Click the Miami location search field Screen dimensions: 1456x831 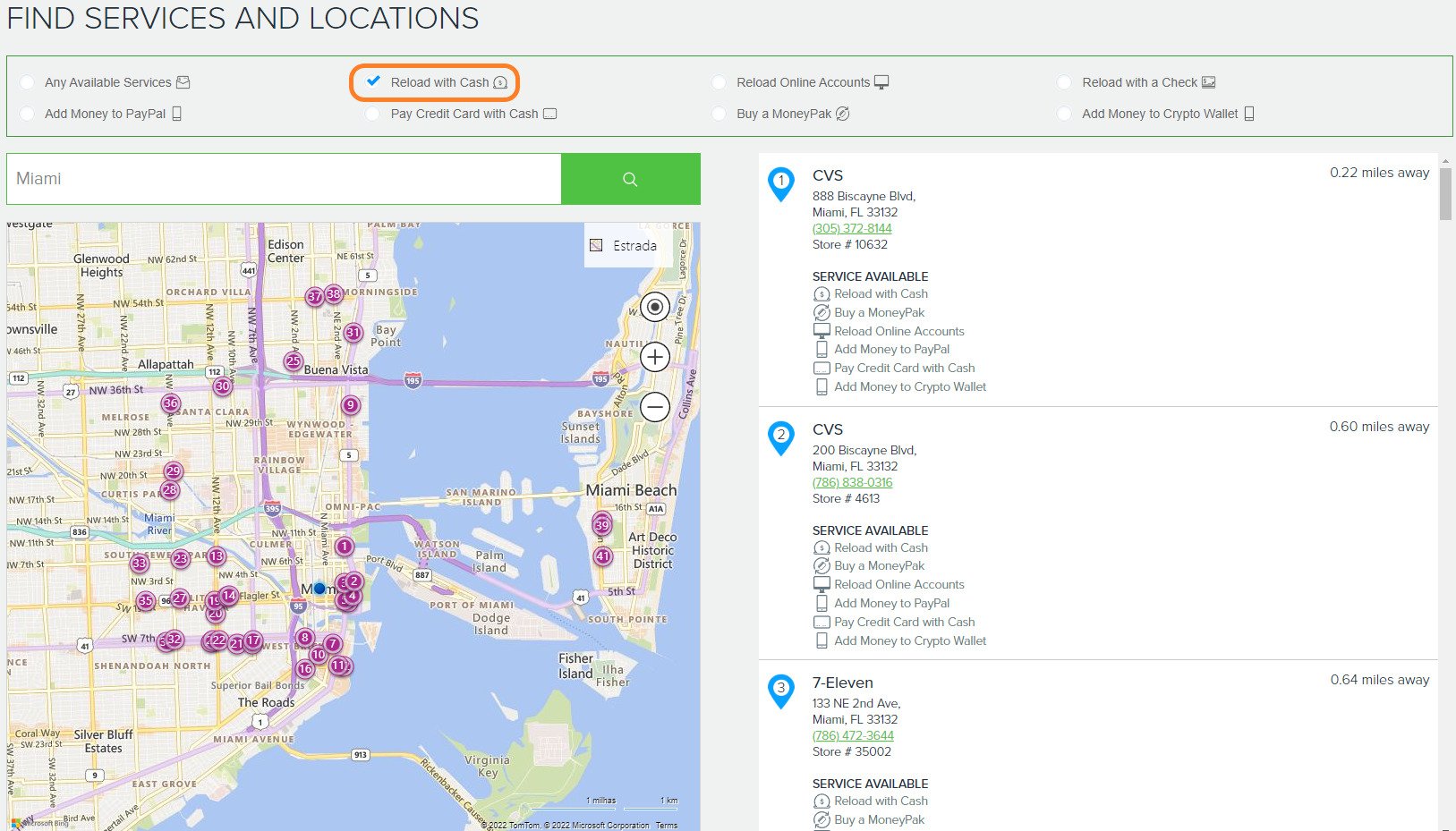pos(284,179)
